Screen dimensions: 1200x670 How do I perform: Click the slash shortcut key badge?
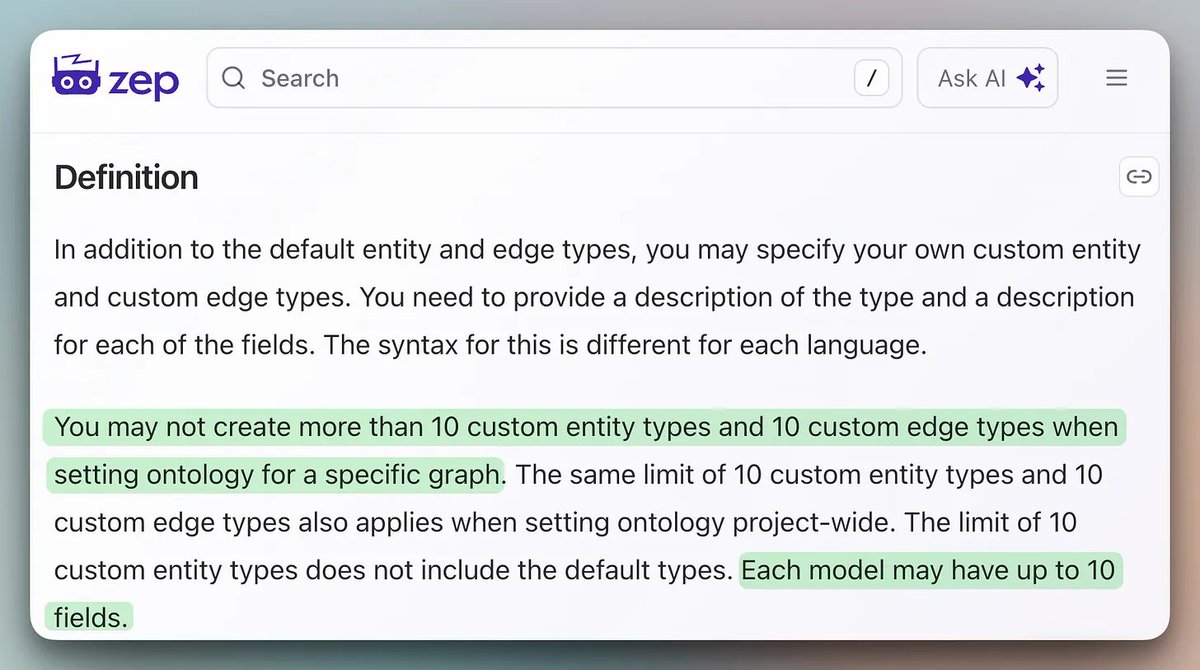871,79
